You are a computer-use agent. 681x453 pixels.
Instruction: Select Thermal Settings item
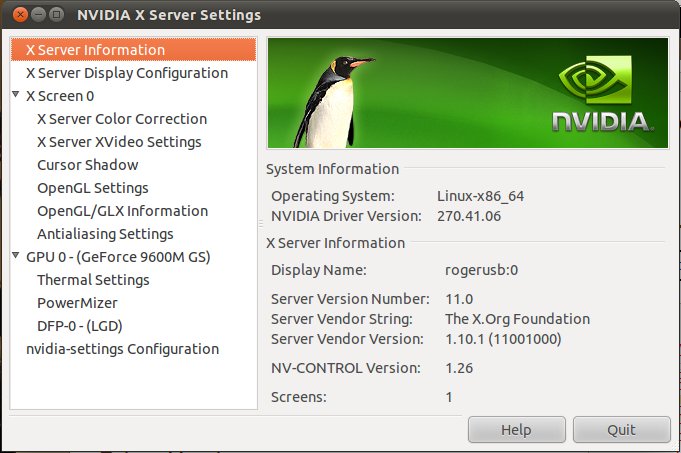click(x=93, y=280)
